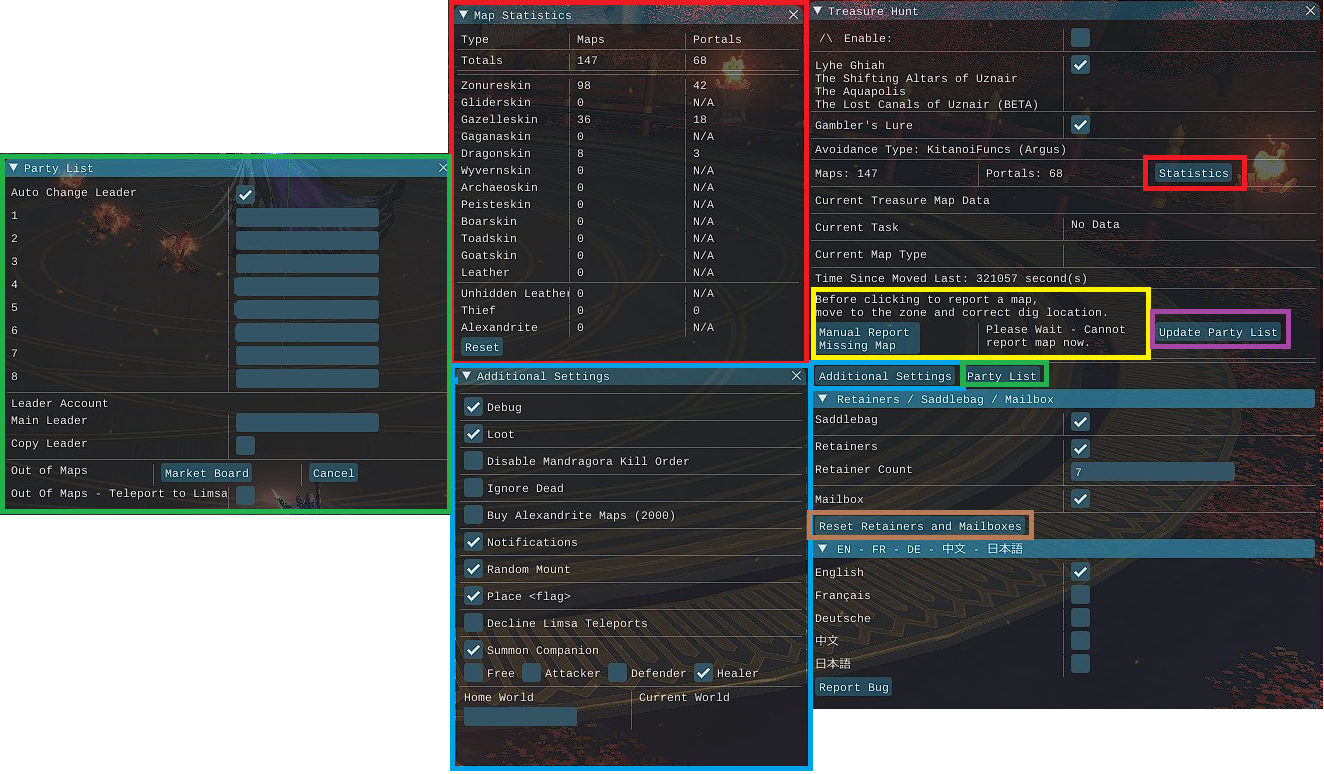Click Update Party List button

1218,332
